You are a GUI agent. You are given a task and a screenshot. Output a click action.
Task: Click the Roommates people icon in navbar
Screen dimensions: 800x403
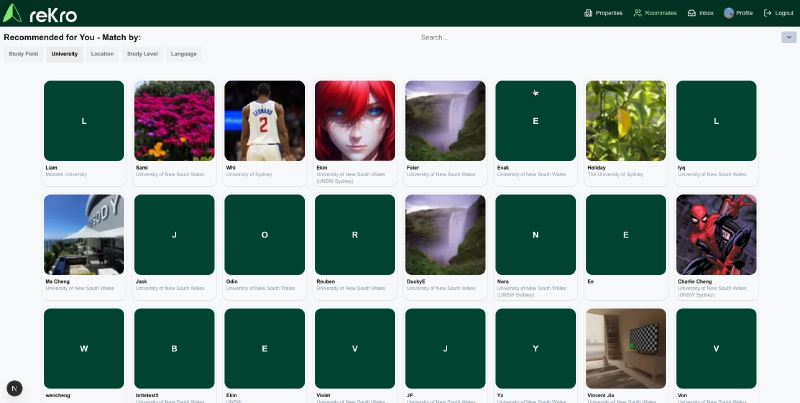click(x=638, y=13)
